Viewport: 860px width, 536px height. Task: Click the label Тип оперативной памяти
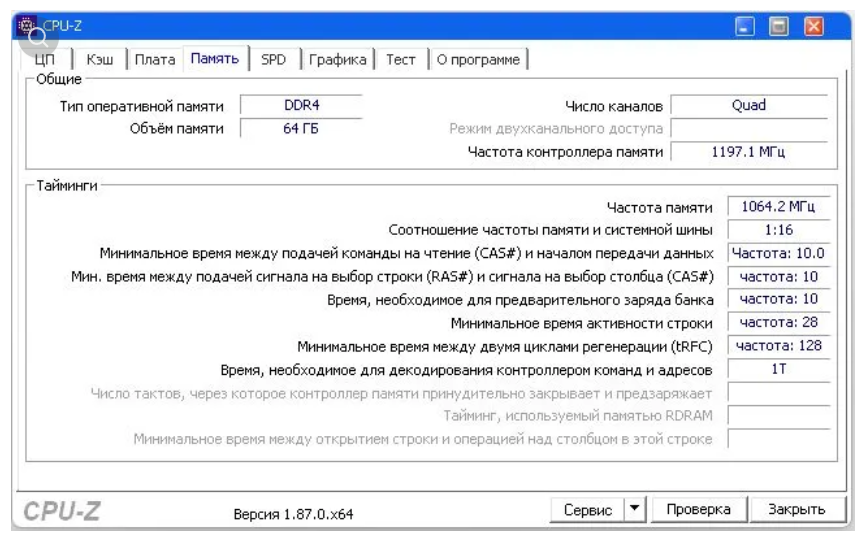[x=142, y=106]
